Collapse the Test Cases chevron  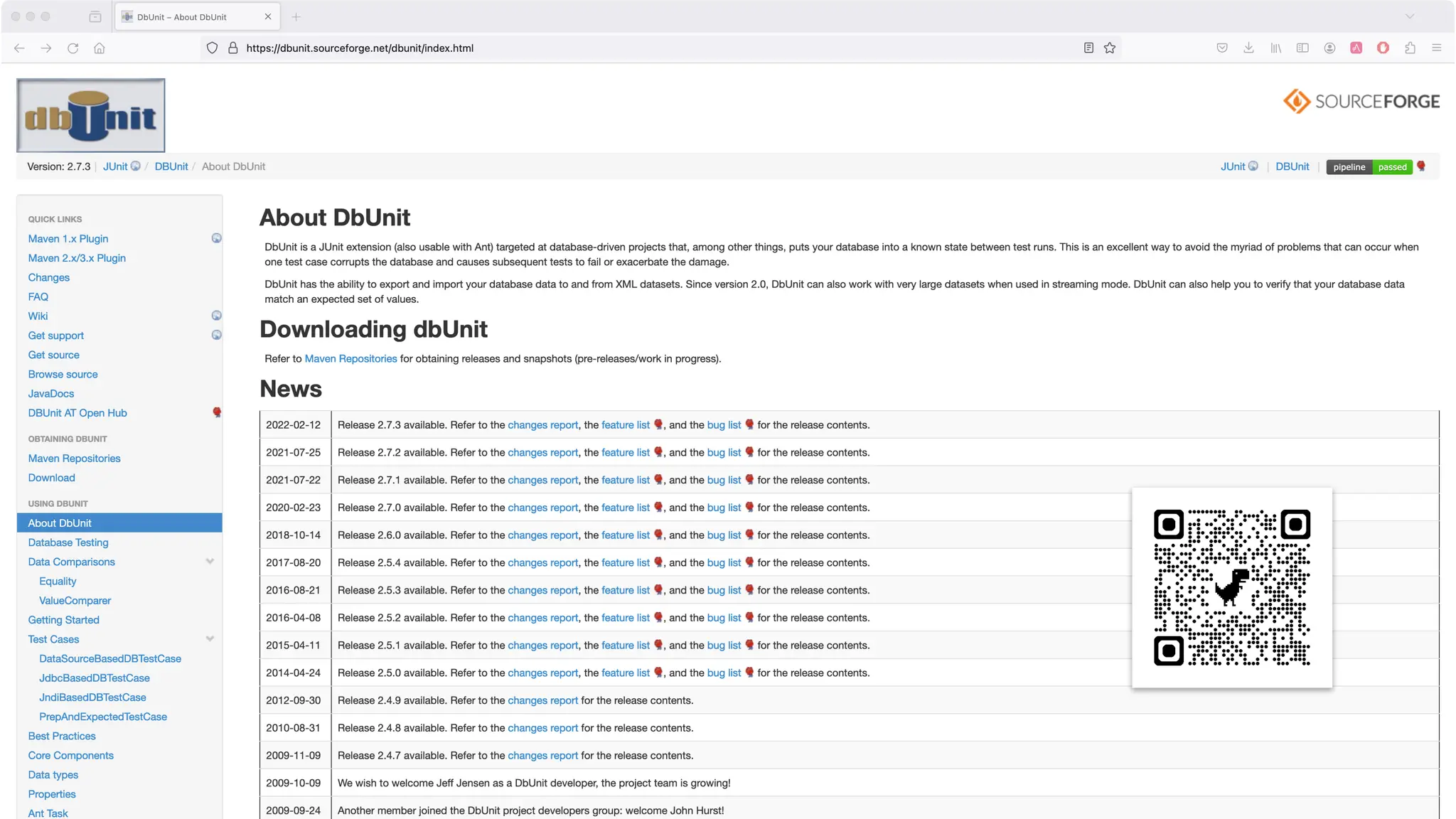click(210, 639)
